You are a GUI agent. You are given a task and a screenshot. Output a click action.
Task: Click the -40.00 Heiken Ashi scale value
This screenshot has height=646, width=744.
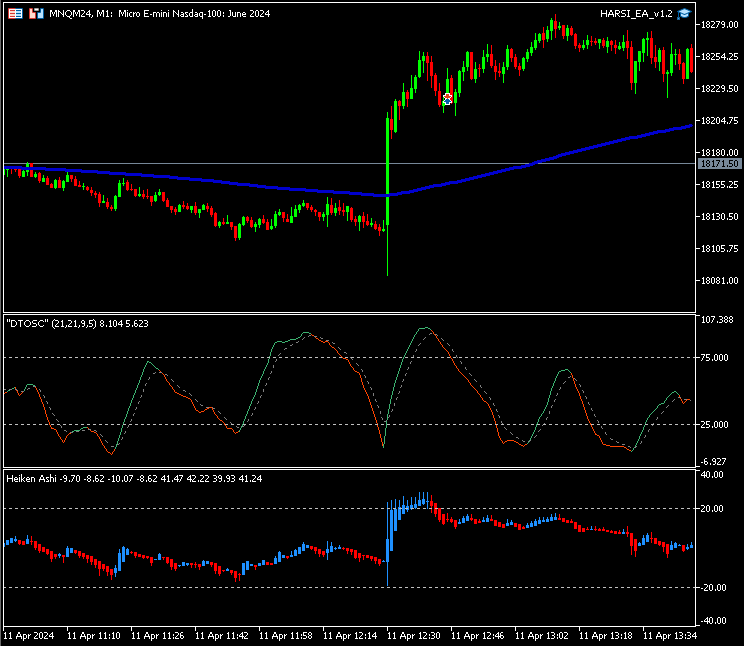click(x=713, y=621)
